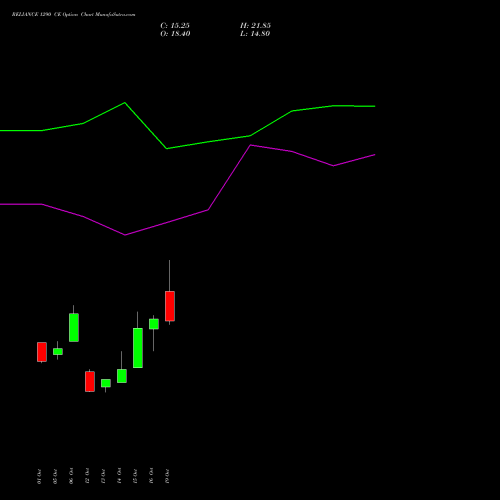This screenshot has height=500, width=500.
Task: Click the small green candlestick above 13 Oct
Action: (x=106, y=383)
